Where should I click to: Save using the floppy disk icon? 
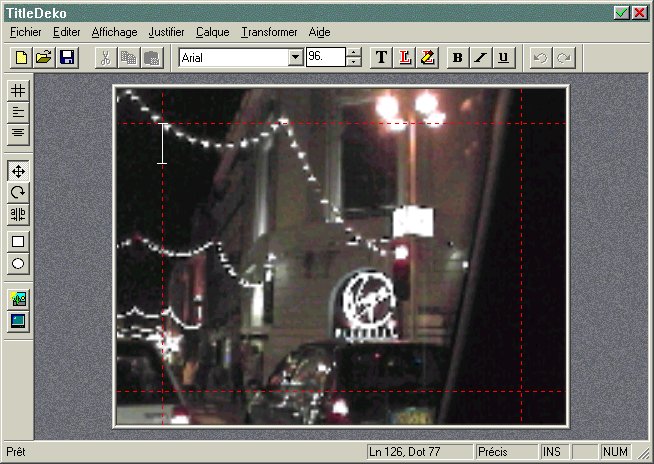click(67, 57)
